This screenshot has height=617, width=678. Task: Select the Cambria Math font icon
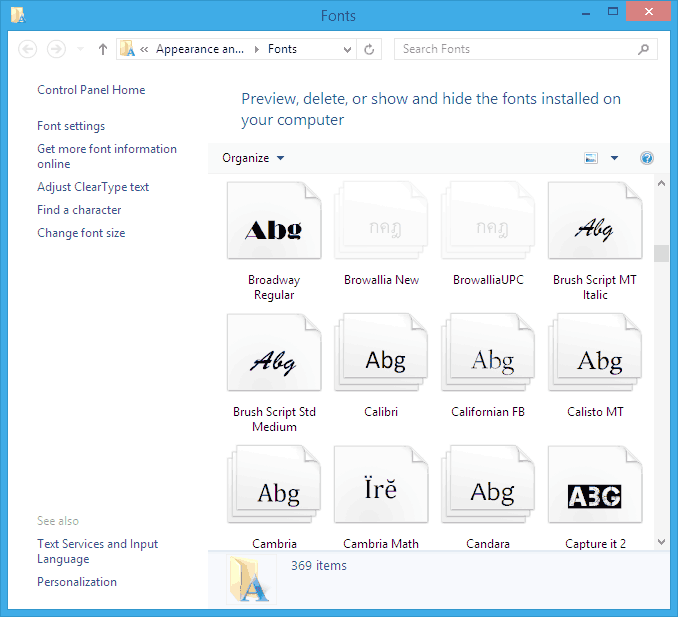[x=381, y=484]
